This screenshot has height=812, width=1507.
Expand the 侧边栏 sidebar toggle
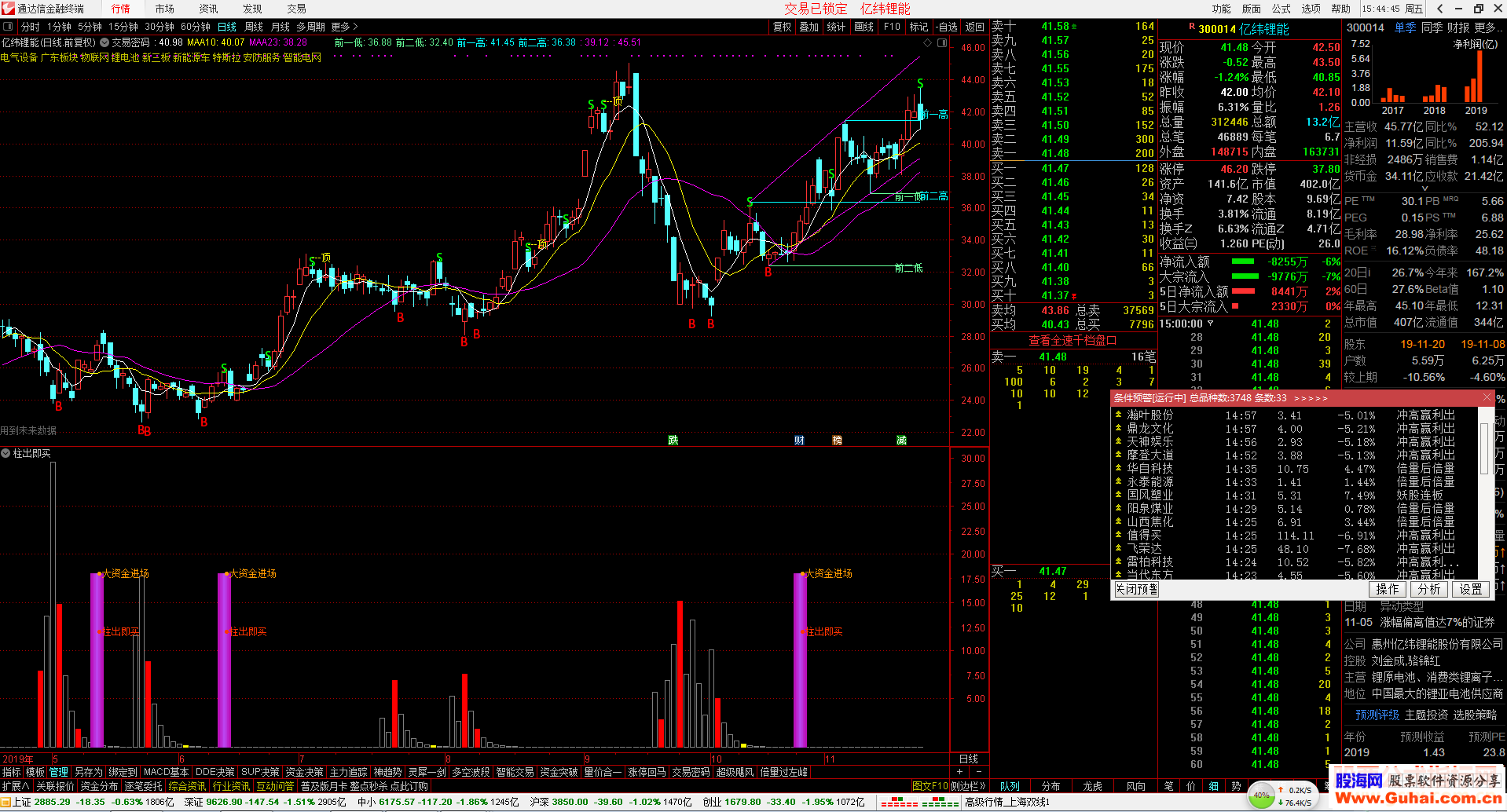tap(967, 786)
